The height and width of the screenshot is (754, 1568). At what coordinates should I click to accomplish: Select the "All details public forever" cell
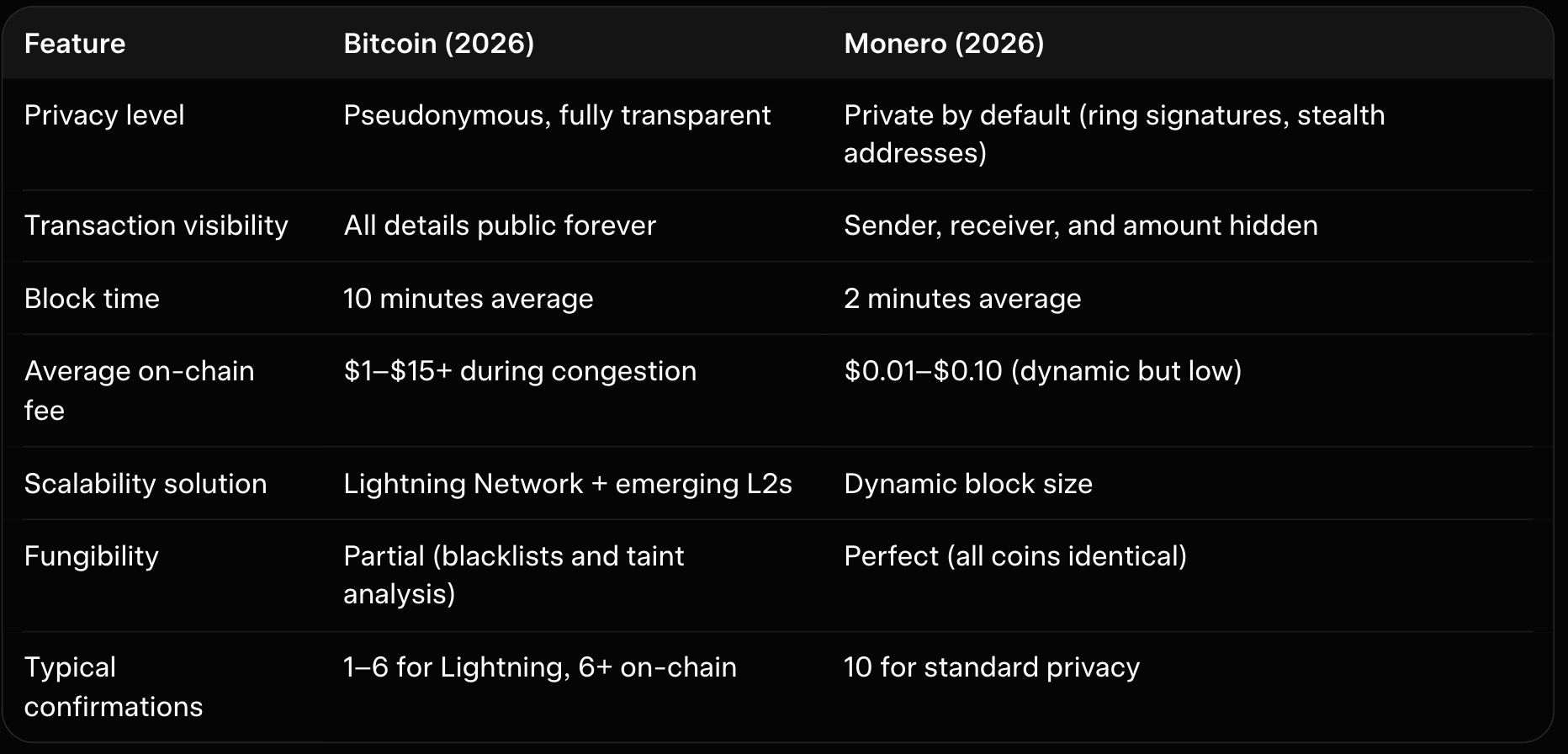500,226
